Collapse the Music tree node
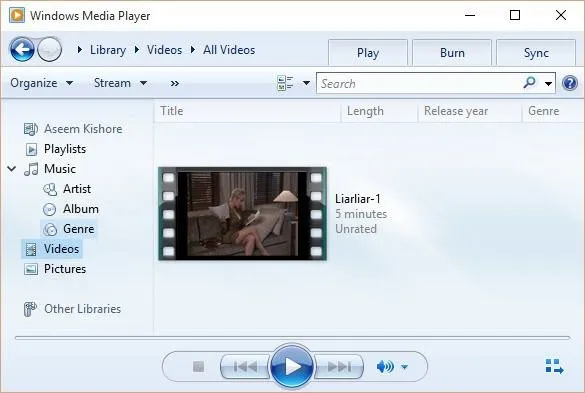Image resolution: width=585 pixels, height=393 pixels. [12, 169]
